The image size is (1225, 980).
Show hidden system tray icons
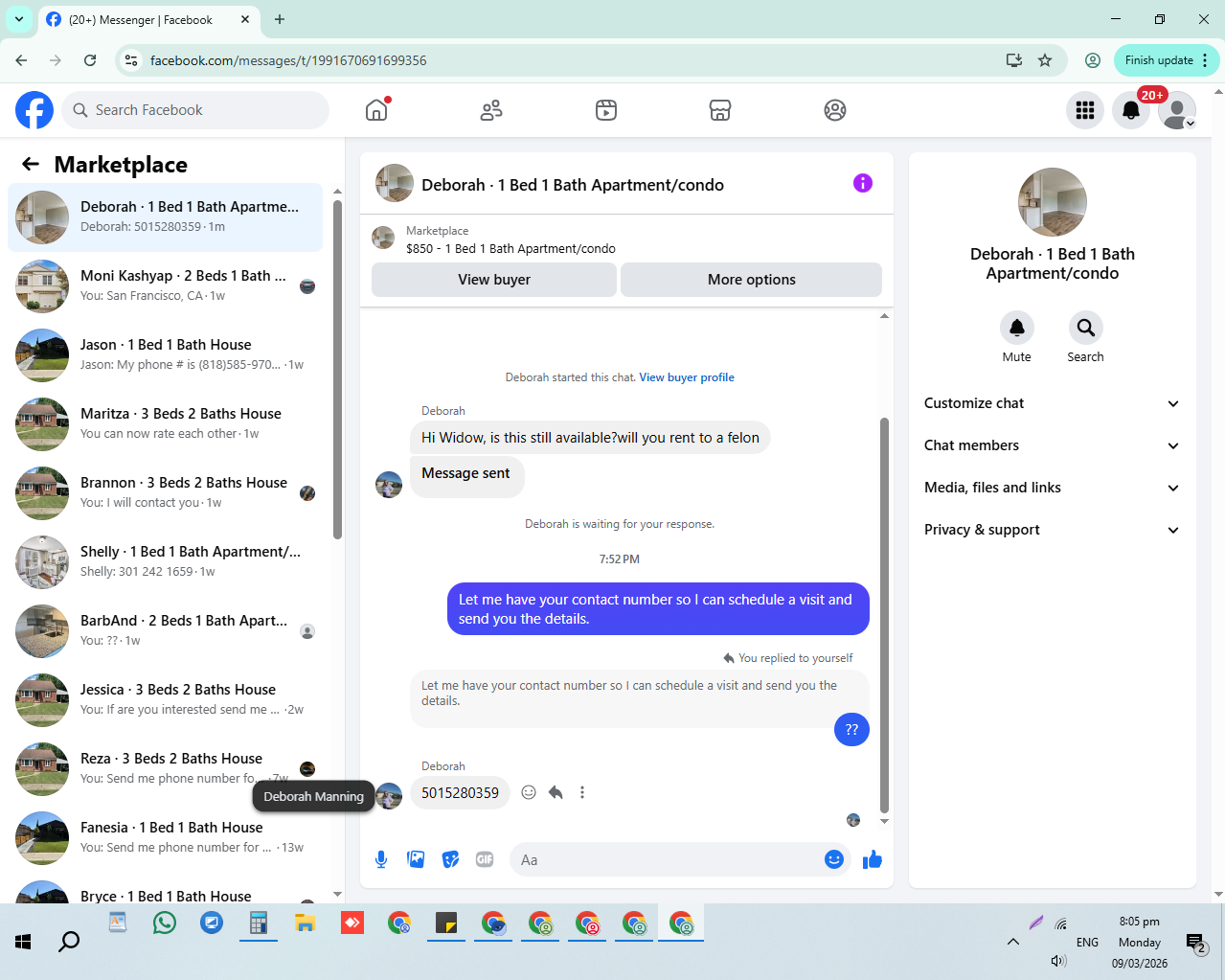1013,942
